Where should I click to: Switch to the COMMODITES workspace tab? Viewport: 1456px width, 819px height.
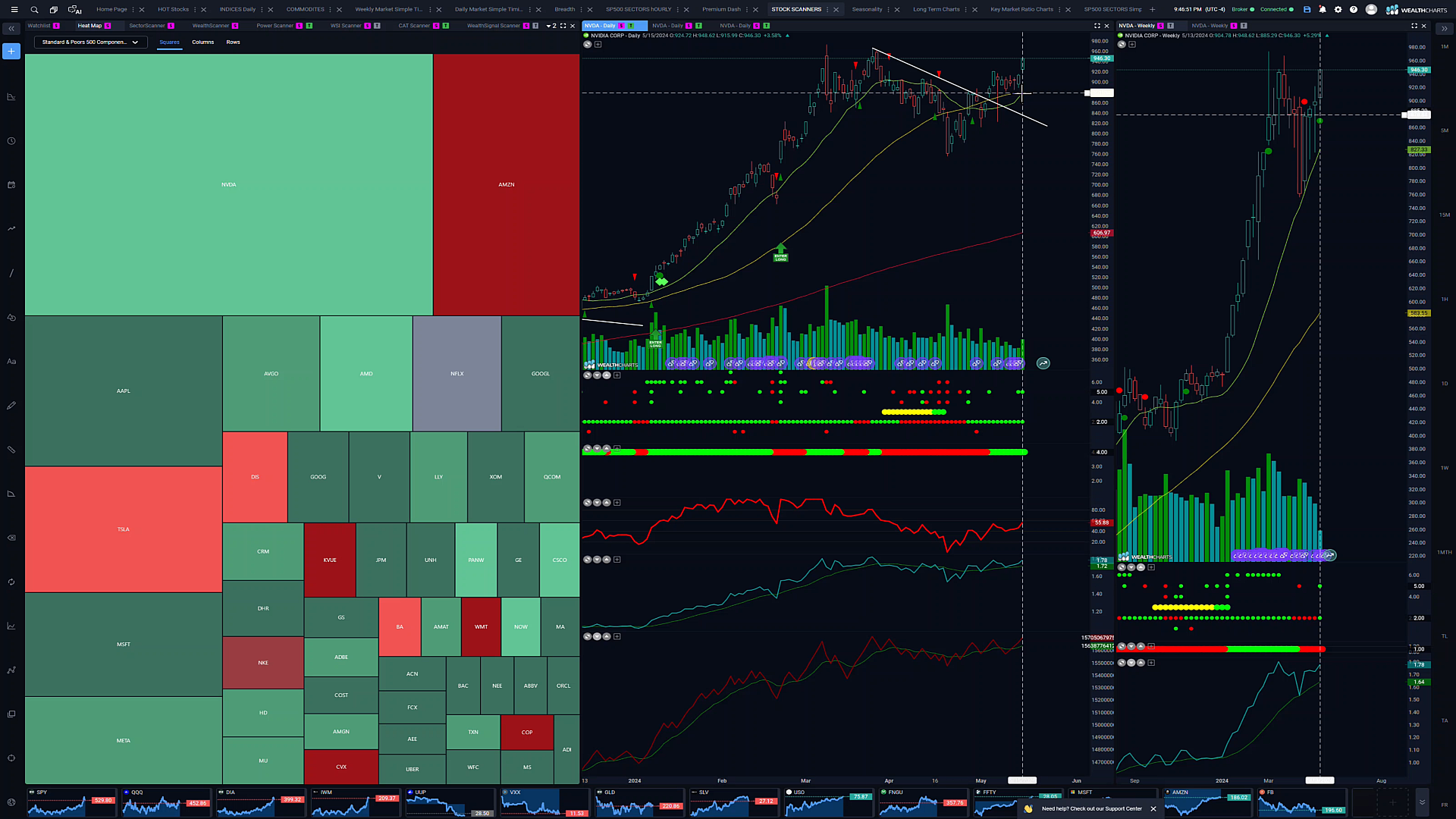point(305,10)
